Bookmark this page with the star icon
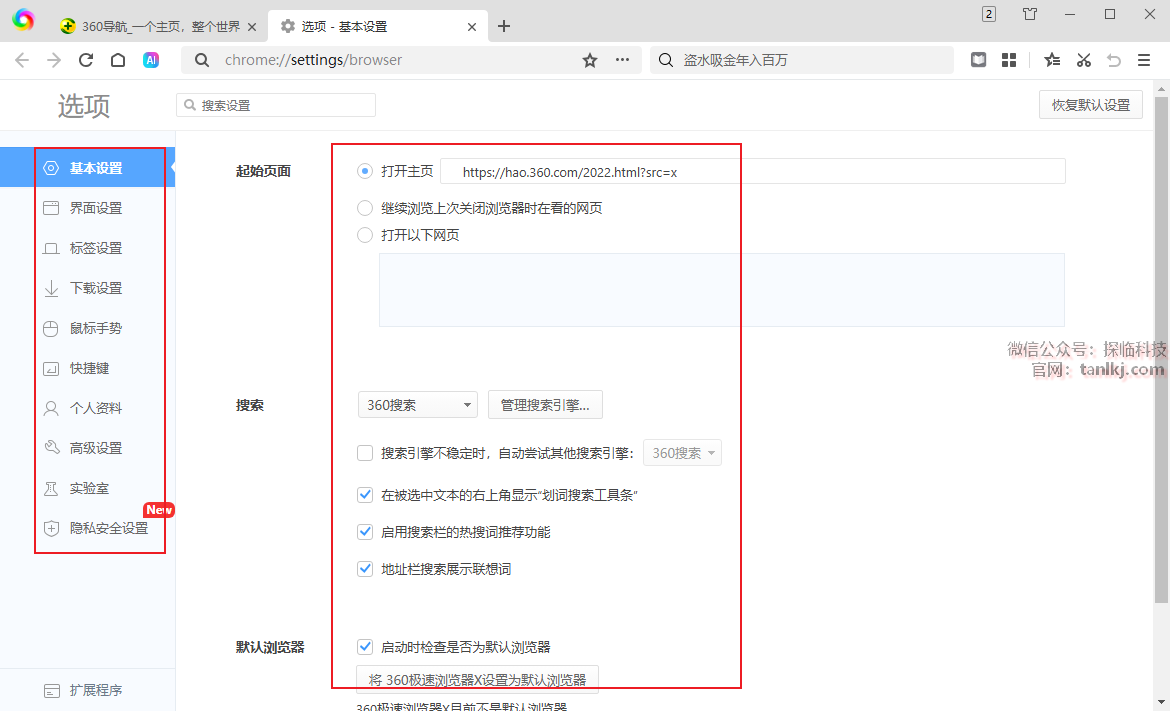Screen dimensions: 1170x711 [590, 60]
